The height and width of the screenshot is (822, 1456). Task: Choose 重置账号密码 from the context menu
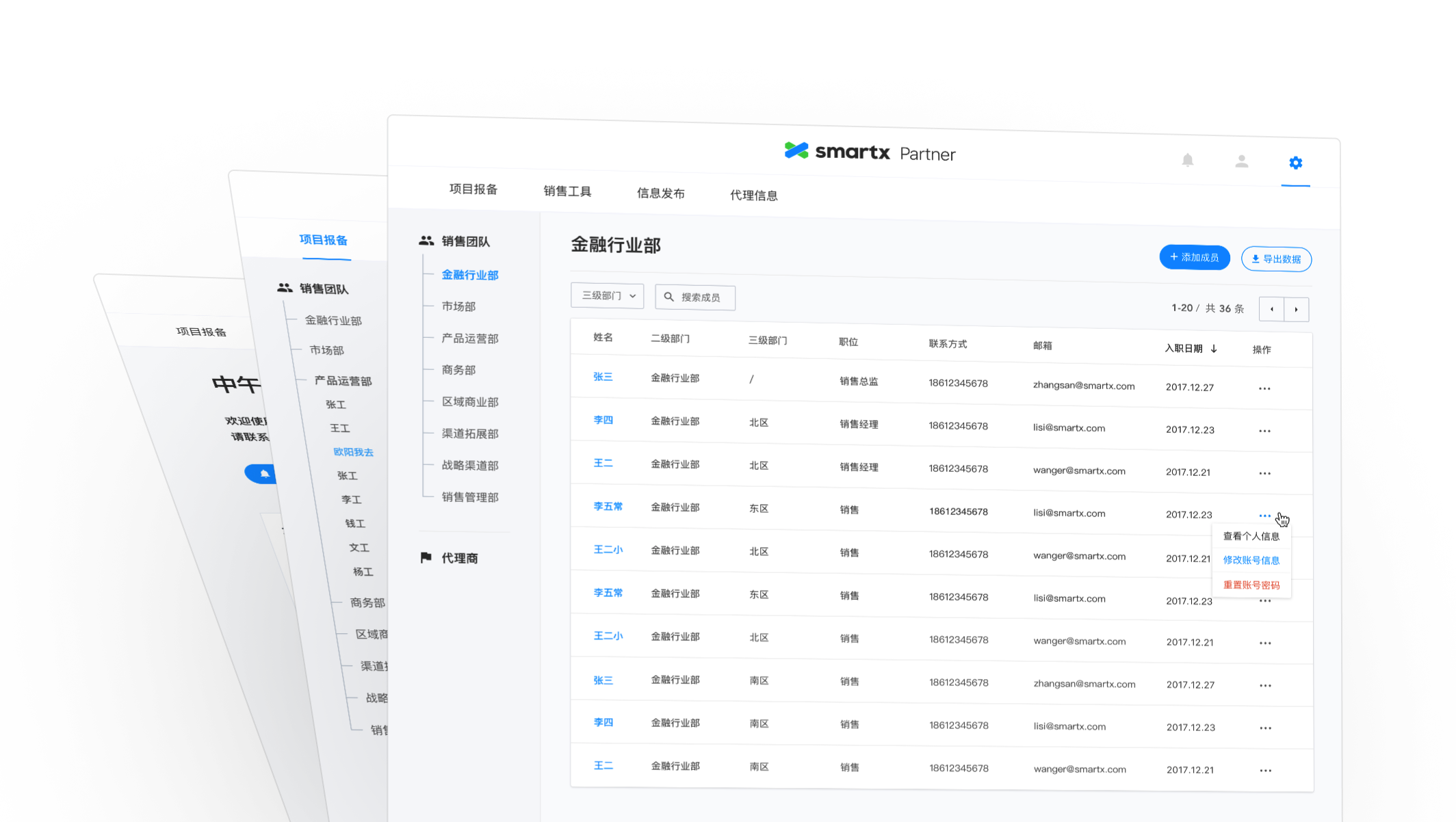pyautogui.click(x=1251, y=585)
